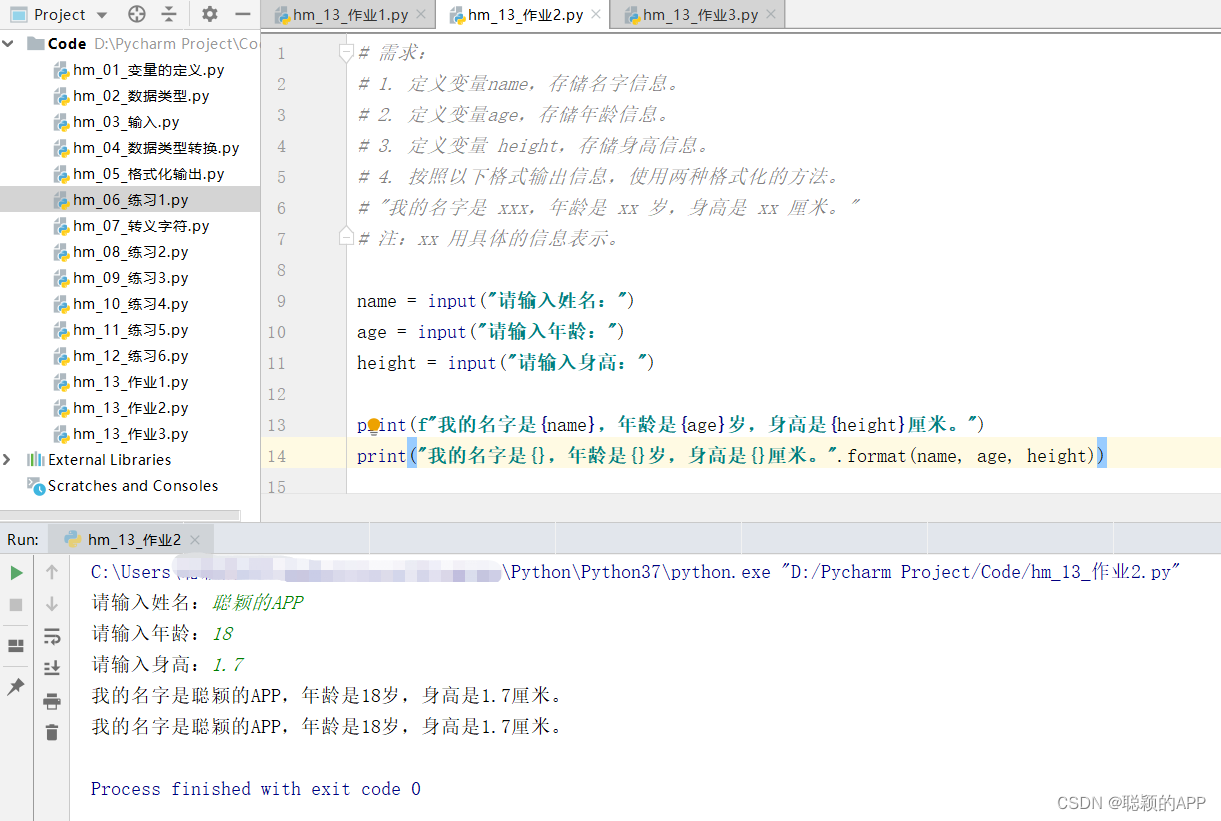Open hm_09_练习3.py file
This screenshot has width=1221, height=821.
click(130, 278)
